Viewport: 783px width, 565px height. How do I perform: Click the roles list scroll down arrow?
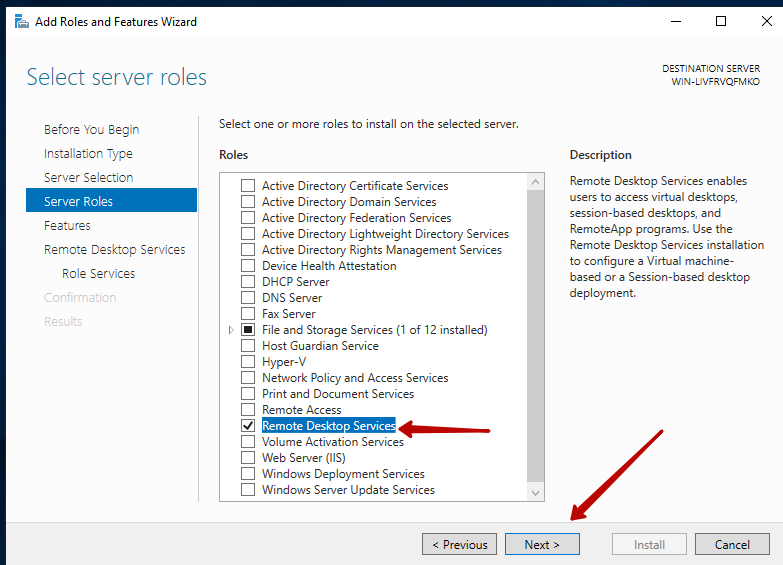point(535,493)
